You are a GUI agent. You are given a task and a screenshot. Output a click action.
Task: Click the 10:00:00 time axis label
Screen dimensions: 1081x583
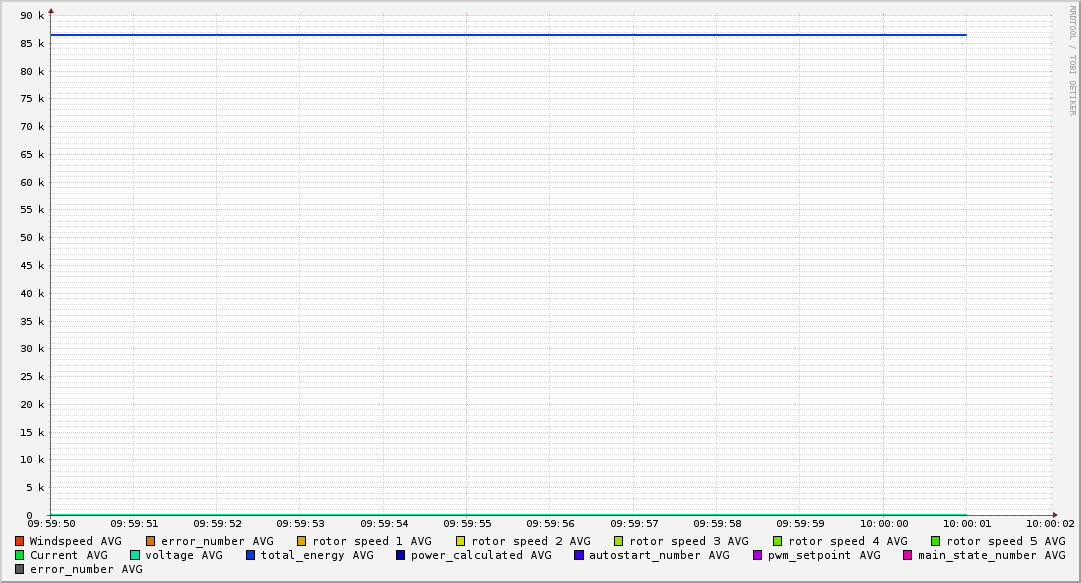[x=884, y=523]
